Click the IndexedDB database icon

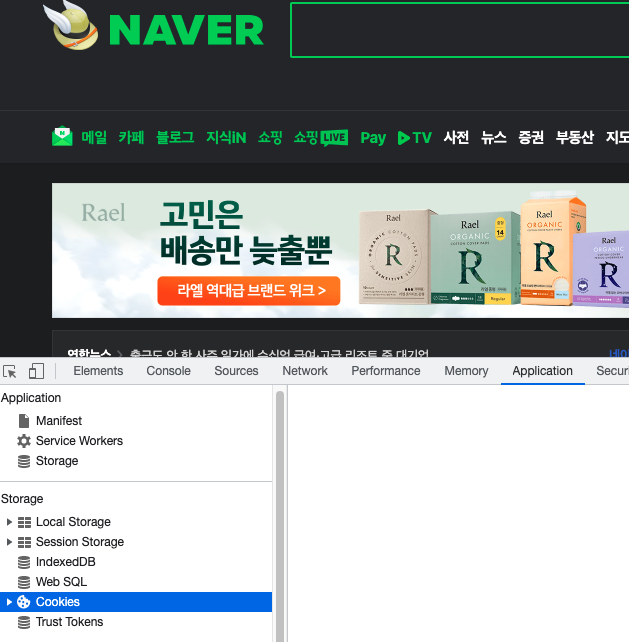24,562
